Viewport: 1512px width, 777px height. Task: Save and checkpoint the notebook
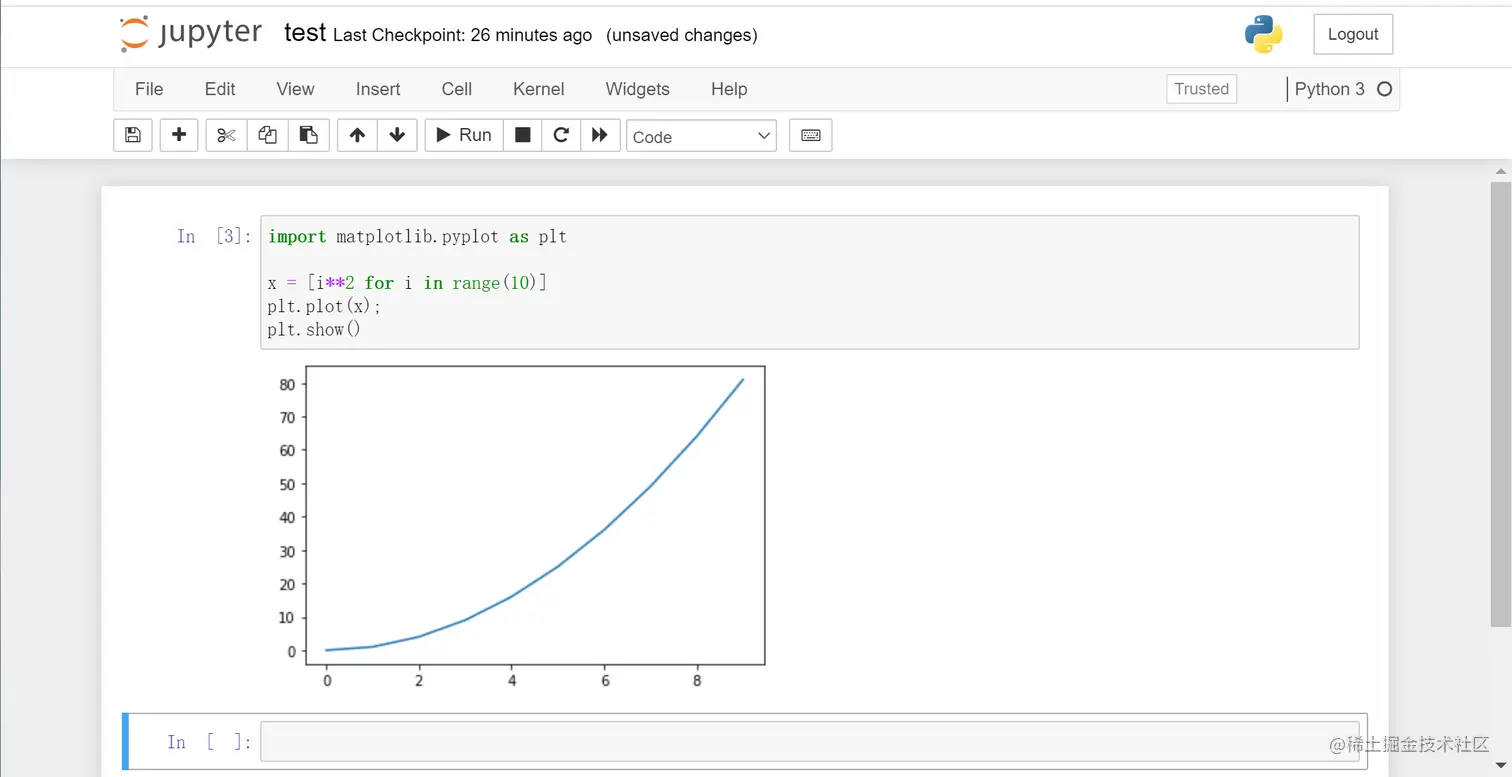[133, 135]
